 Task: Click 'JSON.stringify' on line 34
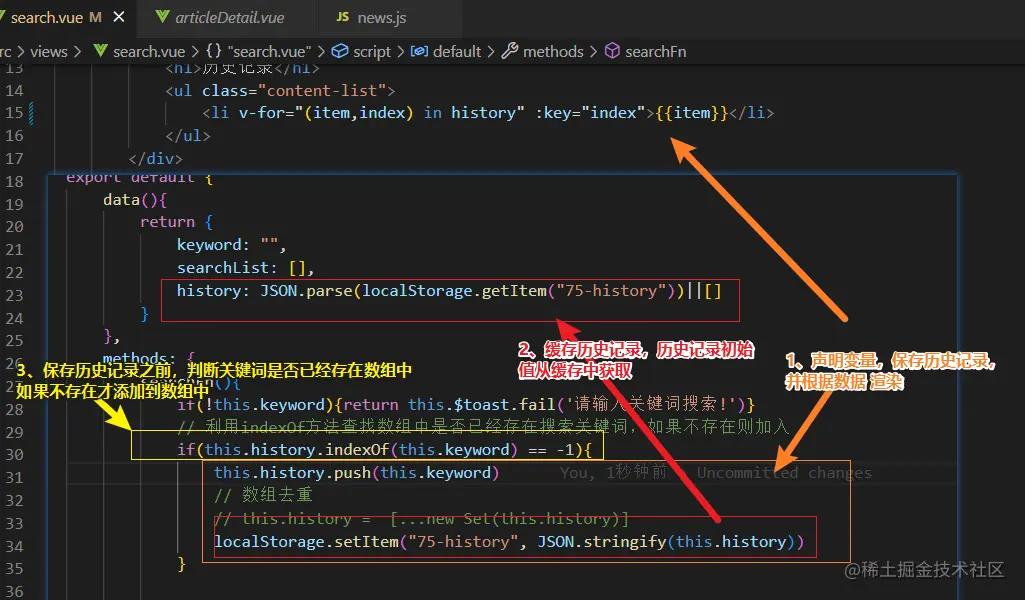[x=601, y=542]
